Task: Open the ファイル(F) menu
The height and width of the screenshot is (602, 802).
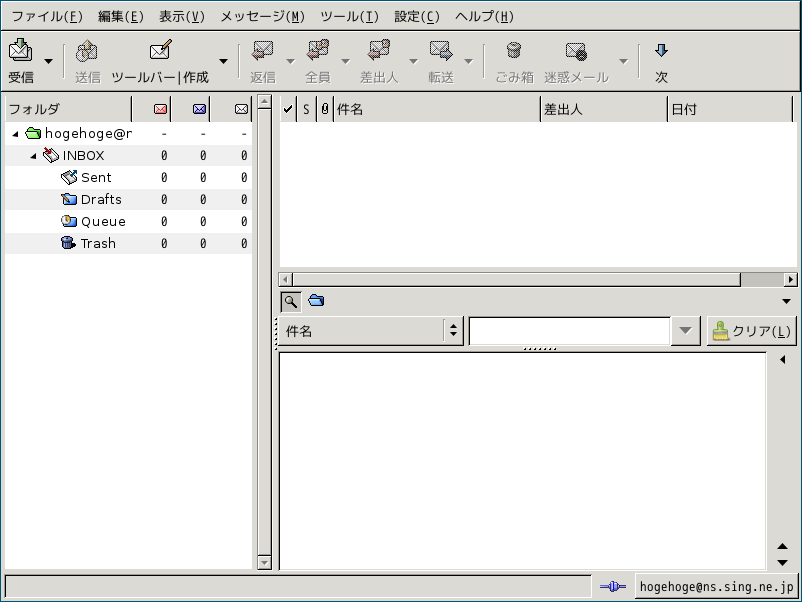Action: pyautogui.click(x=47, y=16)
